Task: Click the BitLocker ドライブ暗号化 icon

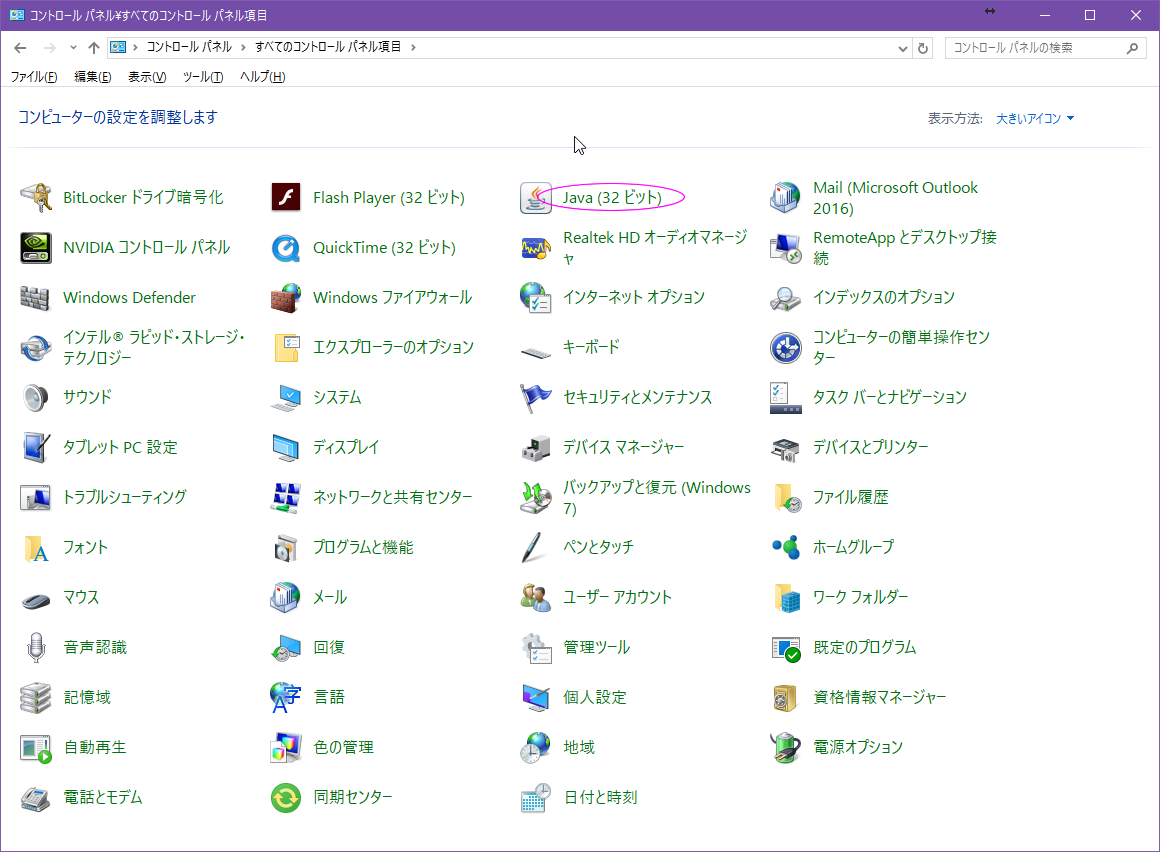Action: tap(36, 198)
